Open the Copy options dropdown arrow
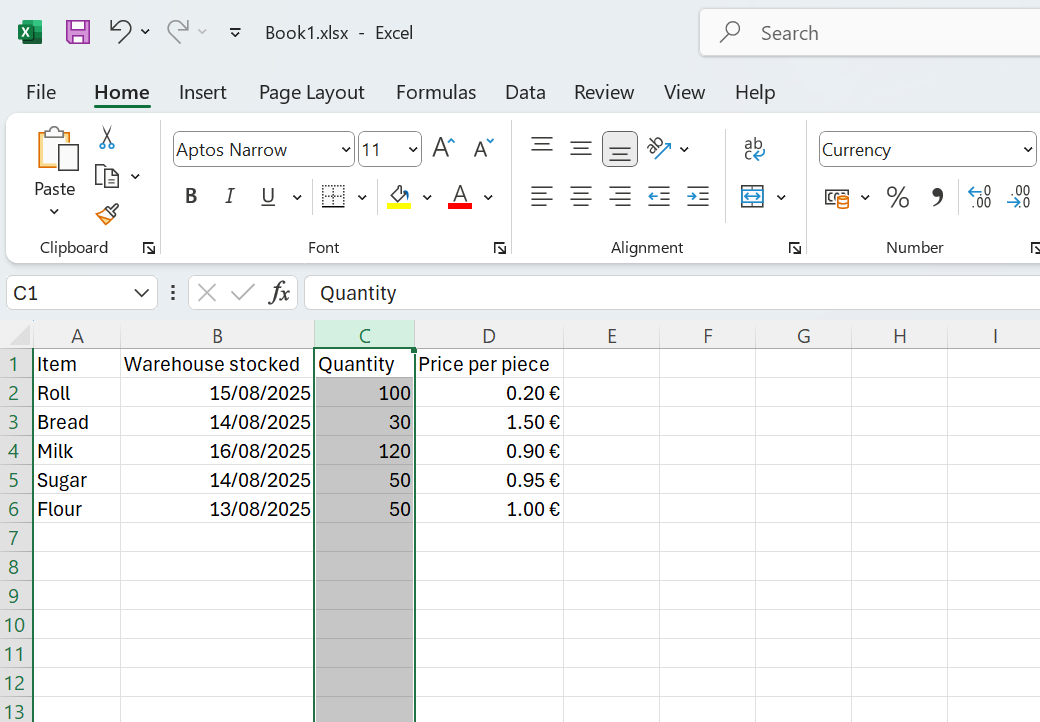Screen dimensions: 1040x722 135,176
